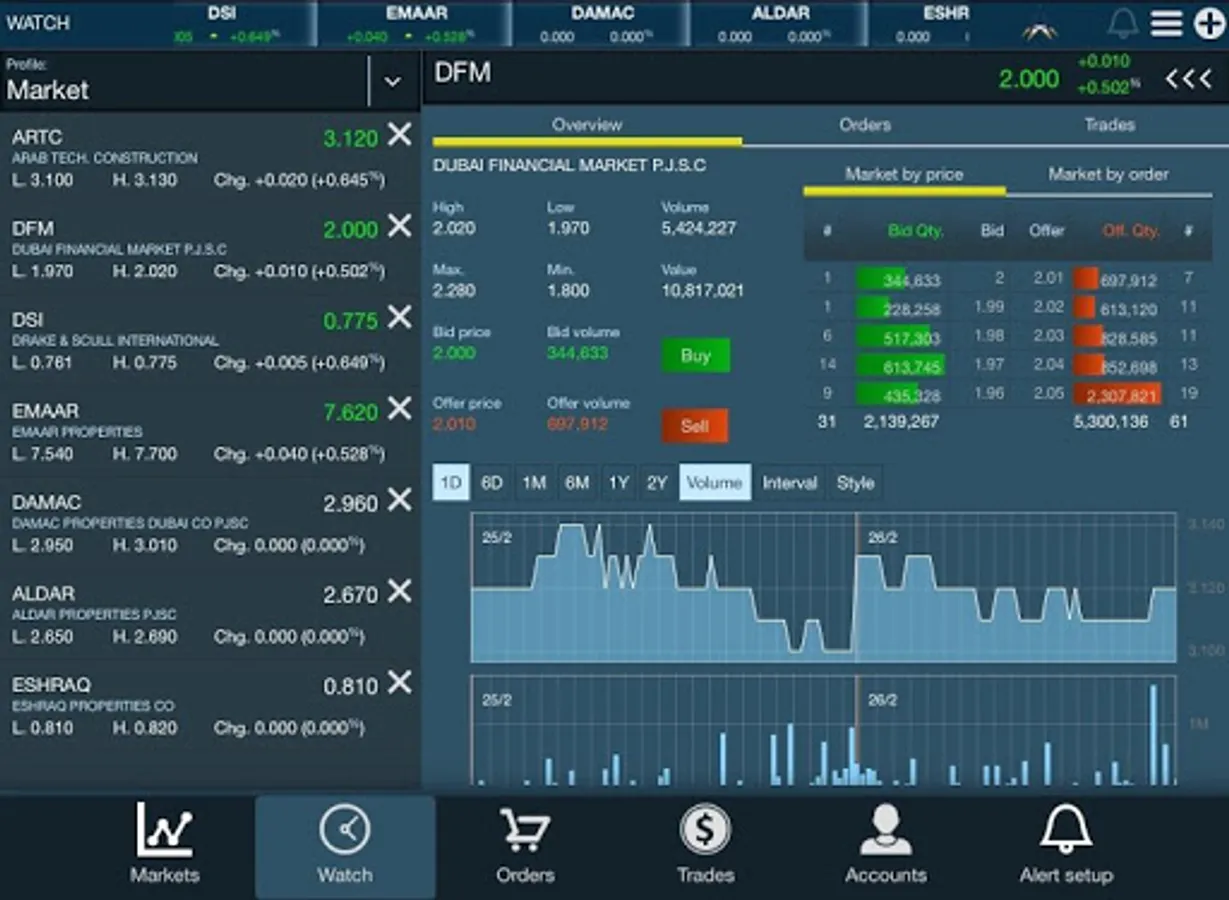Select the ALDAR Properties row
Image resolution: width=1229 pixels, height=900 pixels.
(x=210, y=615)
